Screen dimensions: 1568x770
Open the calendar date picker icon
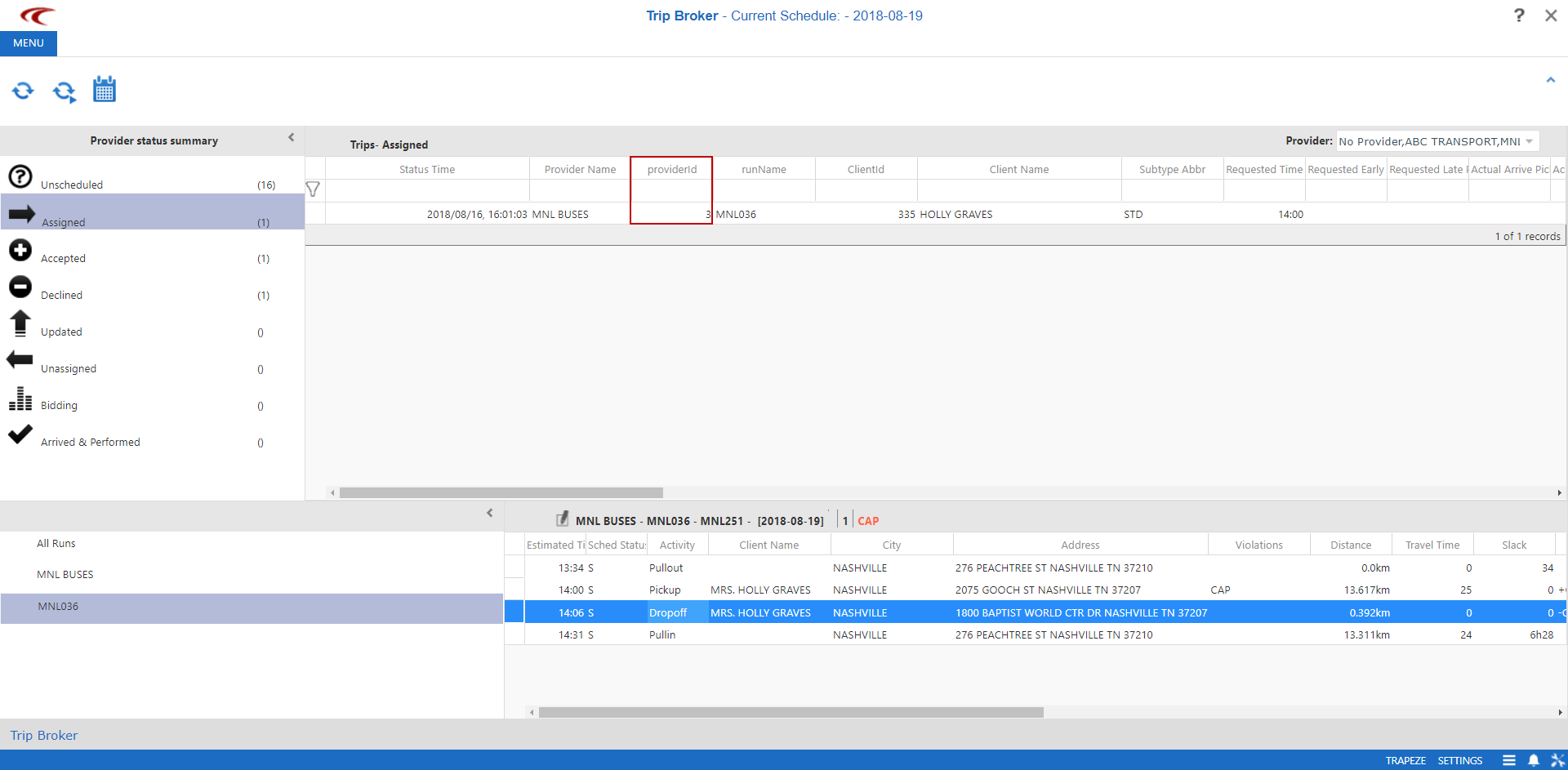coord(105,90)
